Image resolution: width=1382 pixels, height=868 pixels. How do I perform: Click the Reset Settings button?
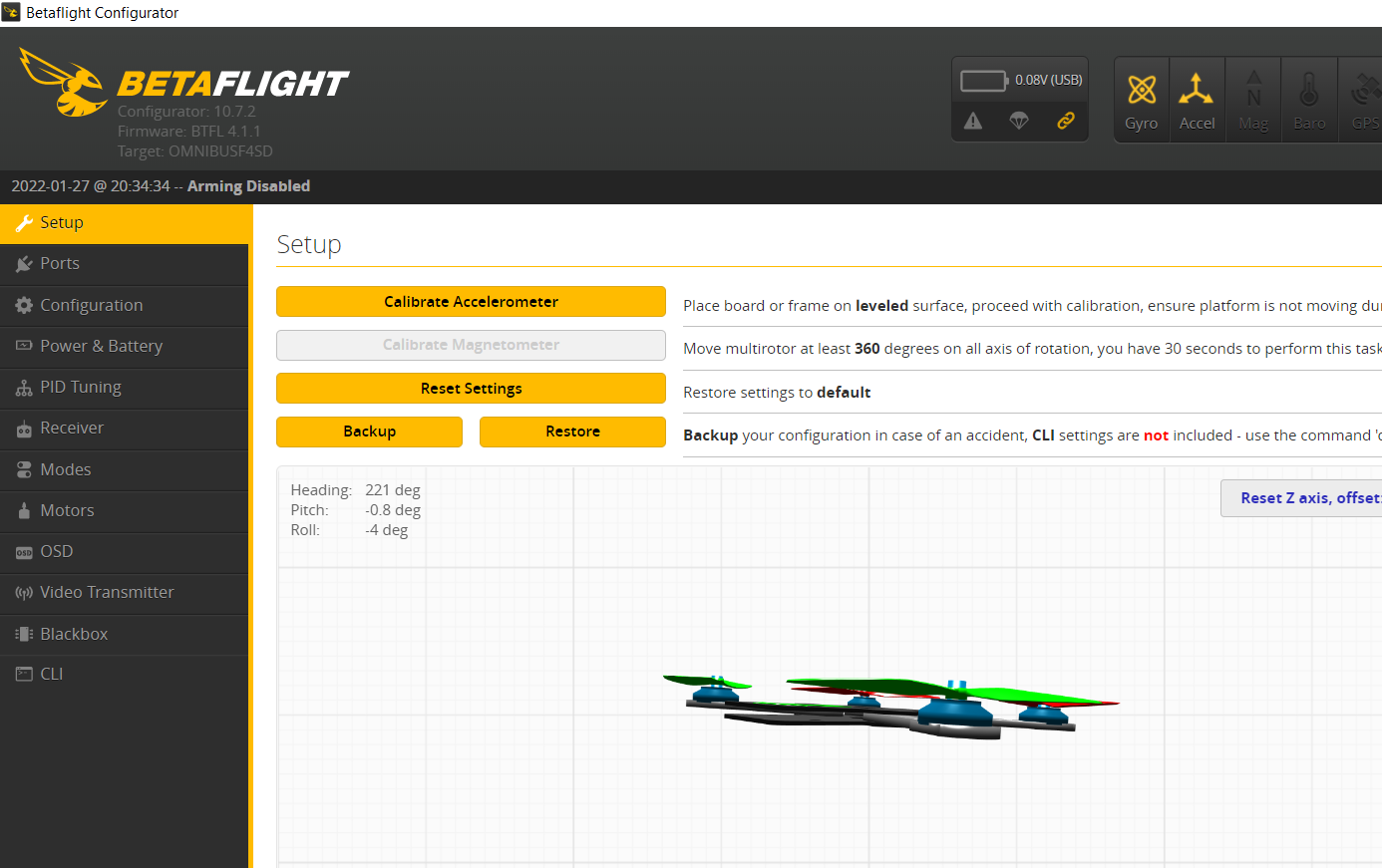[471, 389]
